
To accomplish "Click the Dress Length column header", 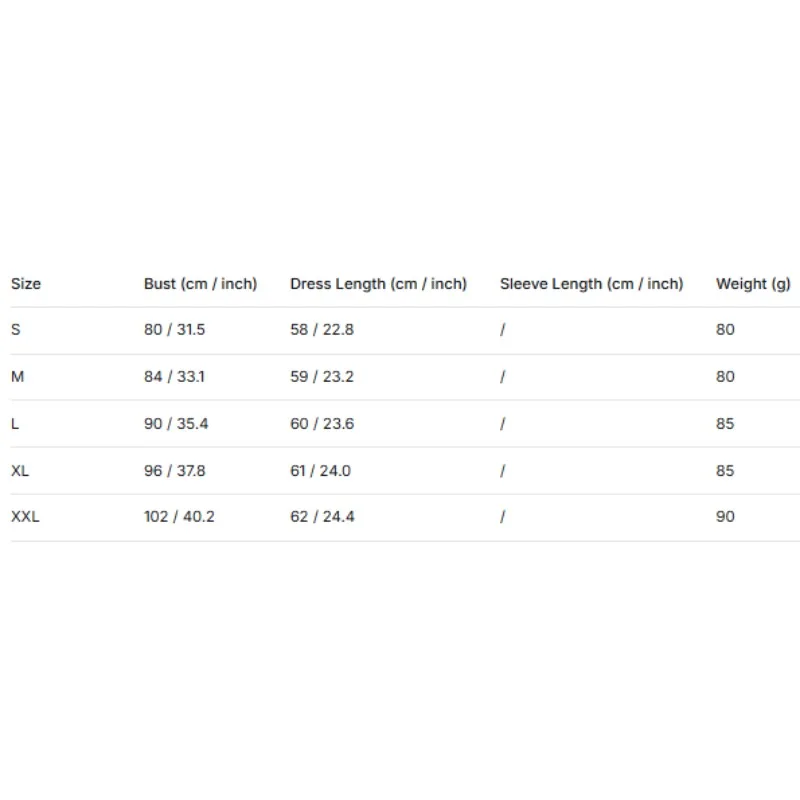I will pyautogui.click(x=379, y=284).
